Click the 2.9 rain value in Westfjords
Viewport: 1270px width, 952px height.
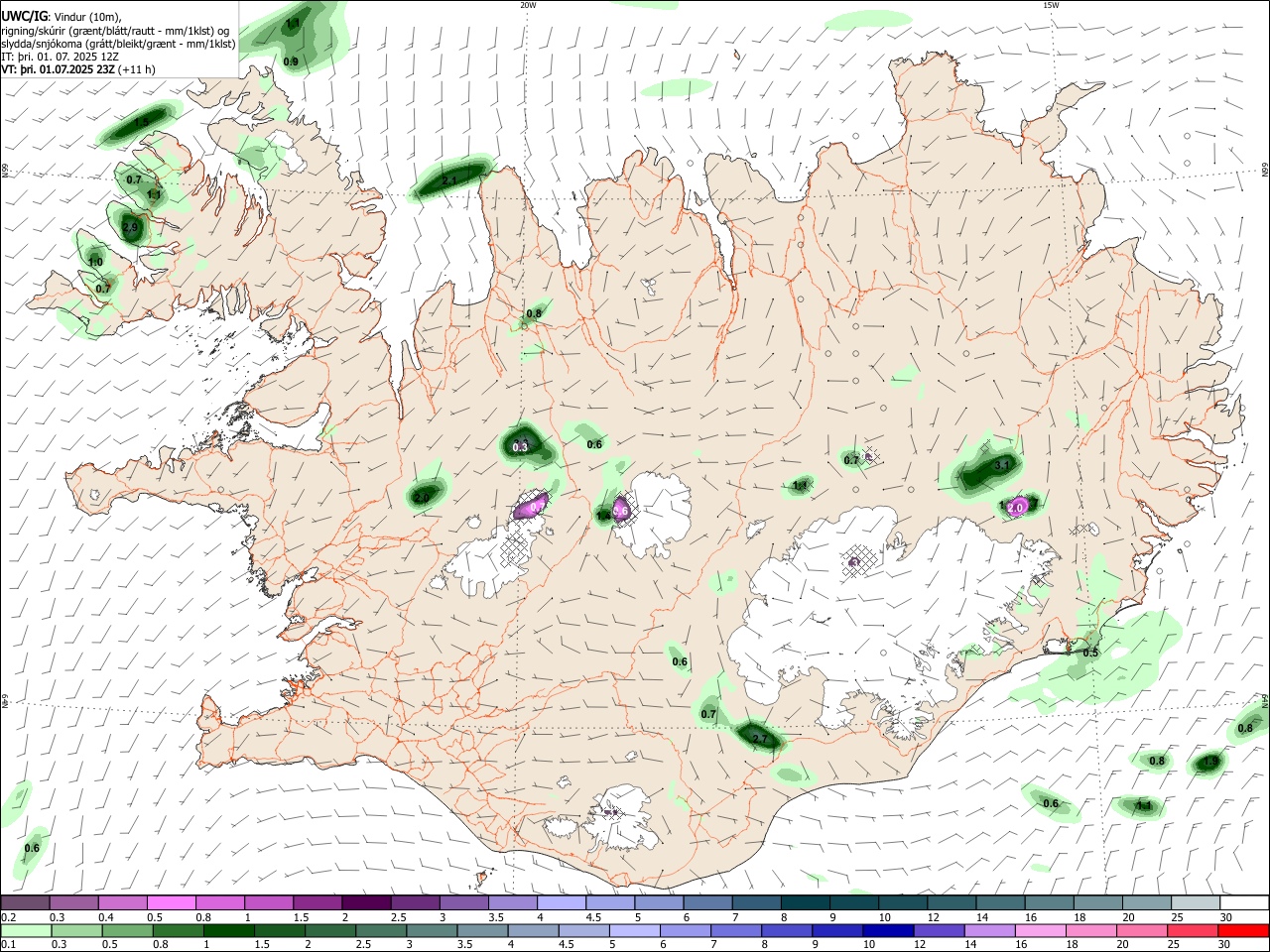pos(130,227)
